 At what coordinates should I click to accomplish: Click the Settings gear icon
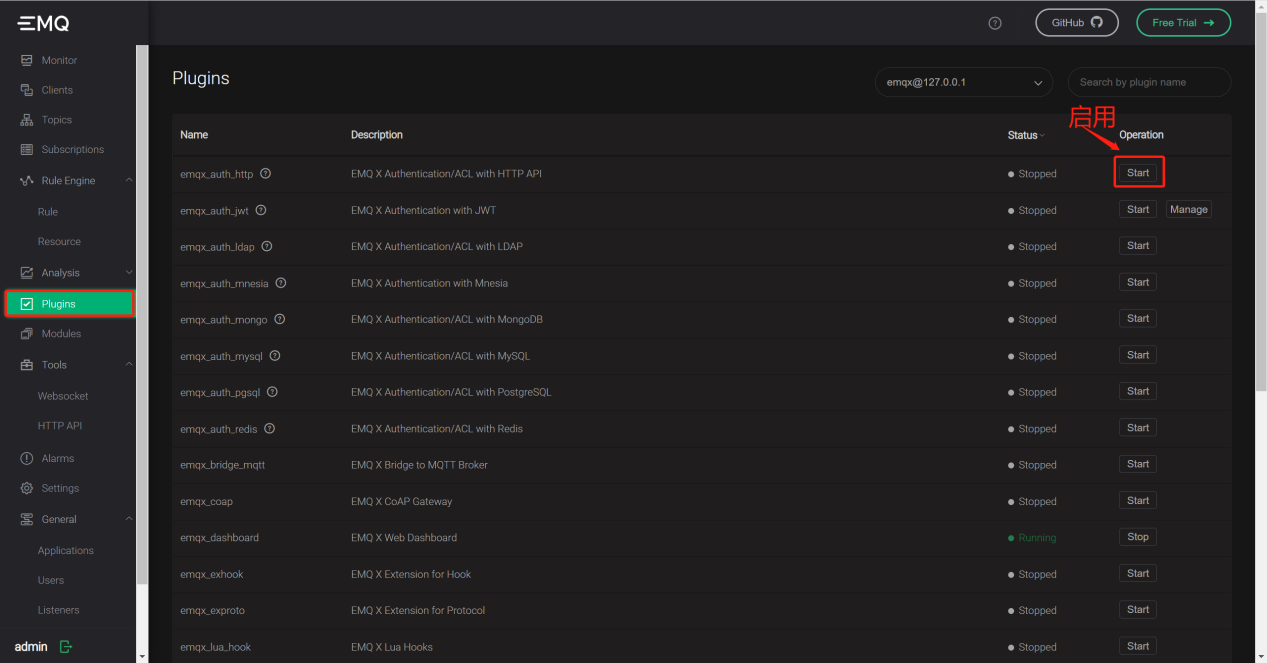pyautogui.click(x=27, y=488)
